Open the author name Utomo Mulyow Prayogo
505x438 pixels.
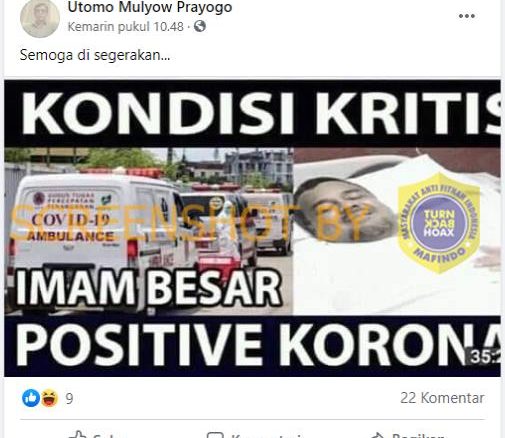pos(150,7)
